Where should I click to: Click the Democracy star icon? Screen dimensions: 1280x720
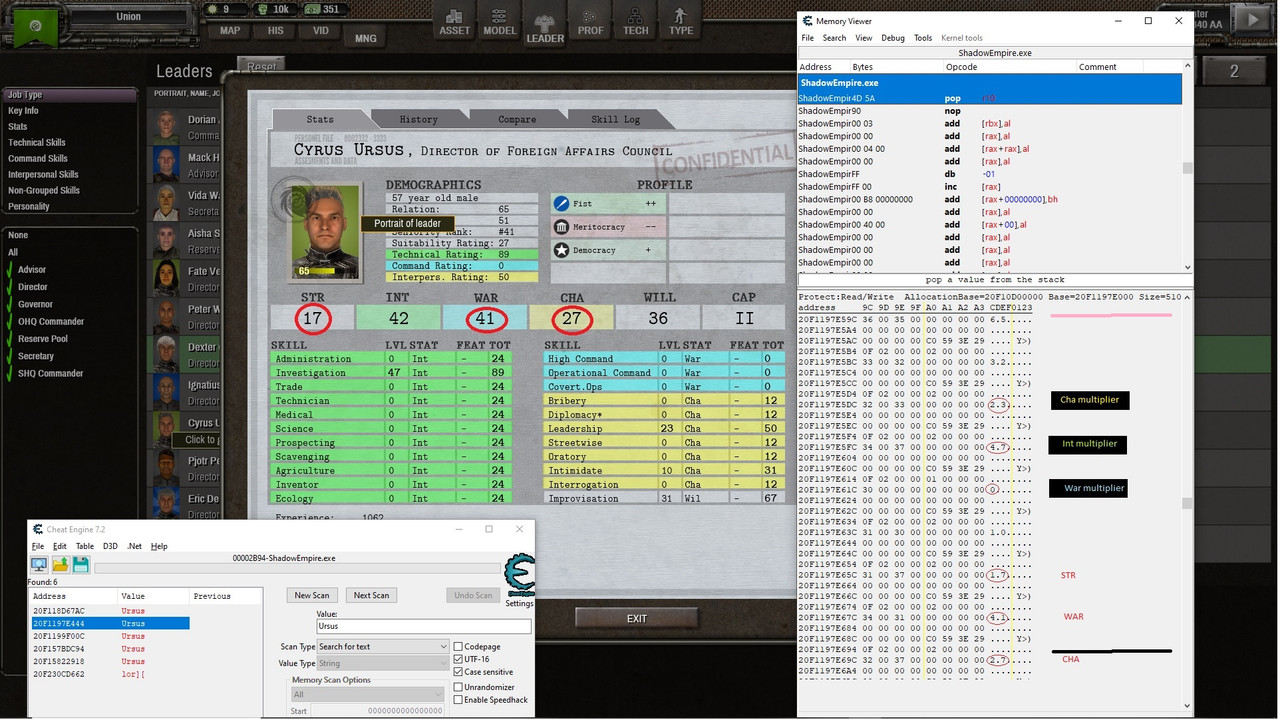pos(561,250)
